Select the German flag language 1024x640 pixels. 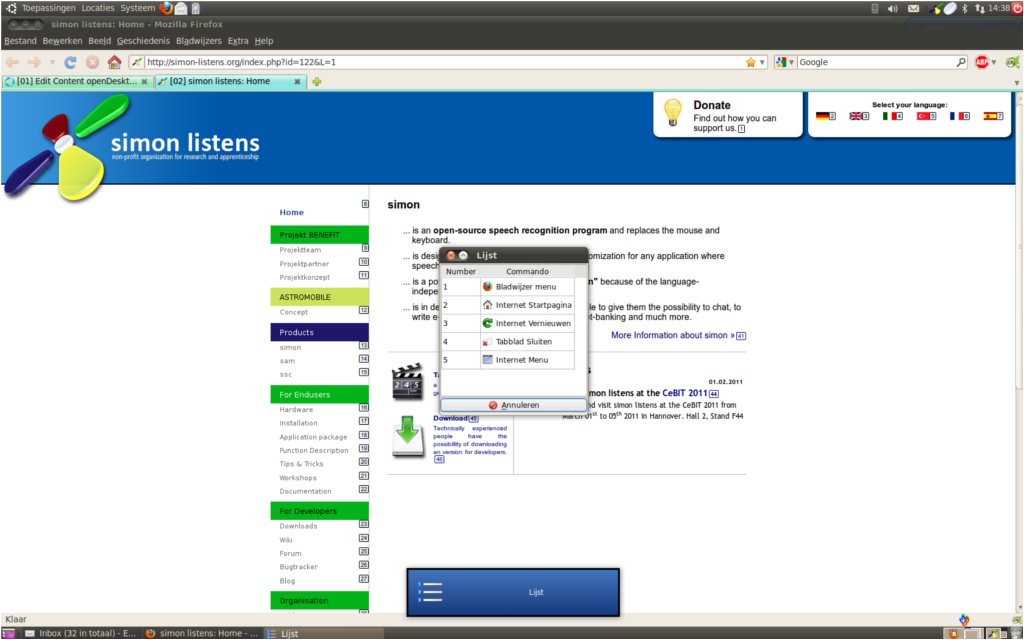tap(822, 116)
